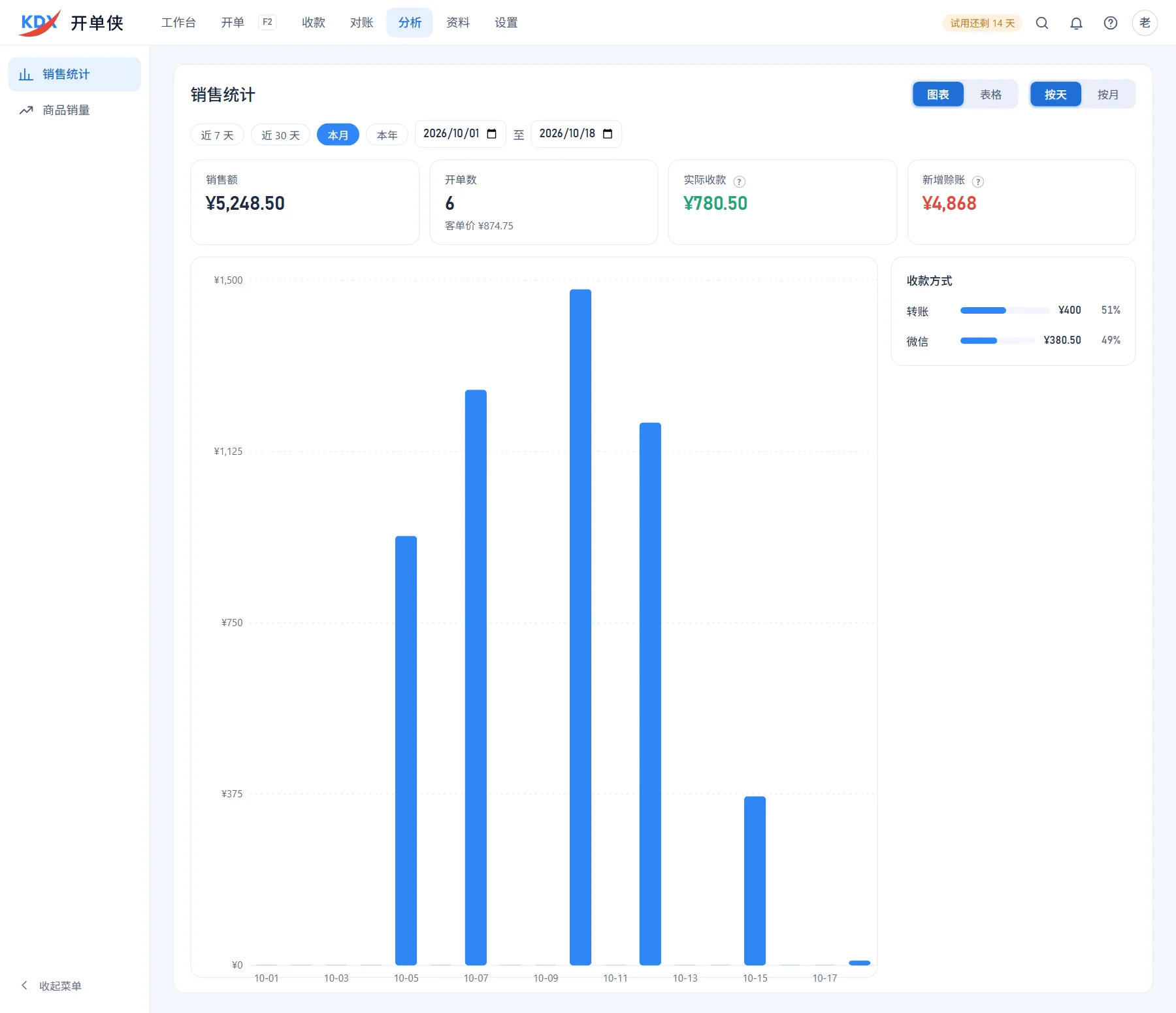Viewport: 1176px width, 1013px height.
Task: Open the 分析 menu
Action: [410, 23]
